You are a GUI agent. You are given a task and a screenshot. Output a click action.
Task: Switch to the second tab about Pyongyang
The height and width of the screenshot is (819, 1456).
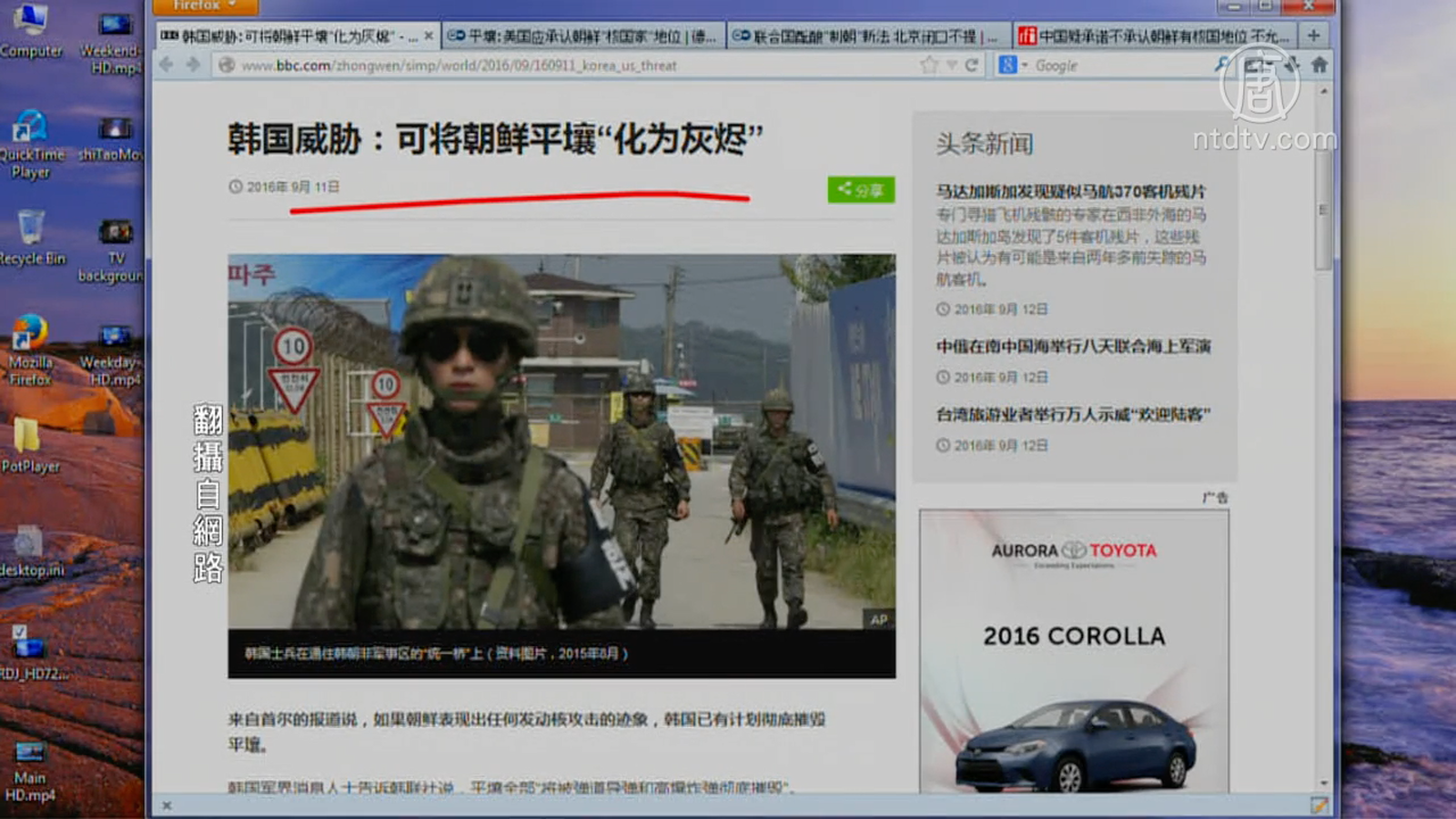pyautogui.click(x=582, y=36)
